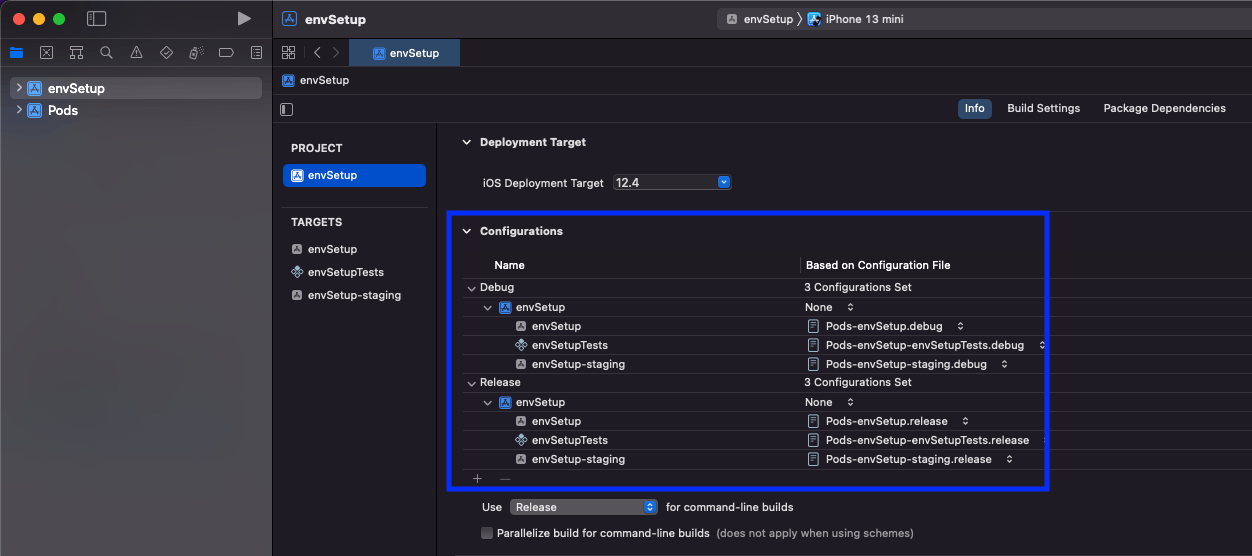Viewport: 1252px width, 556px height.
Task: Click Debug's 3 Configurations Set text
Action: pyautogui.click(x=858, y=287)
